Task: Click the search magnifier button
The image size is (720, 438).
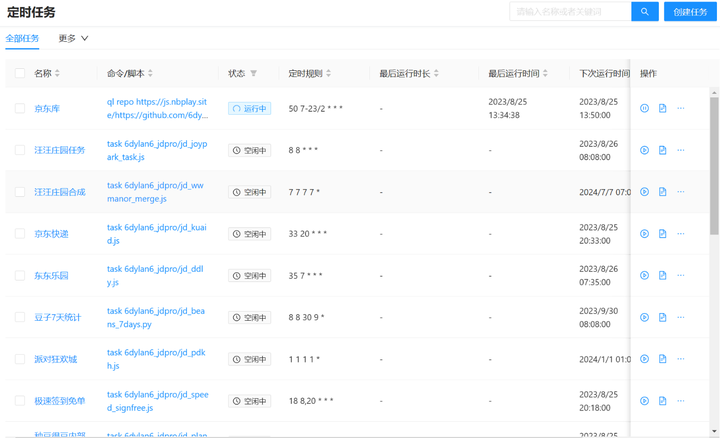Action: click(645, 11)
